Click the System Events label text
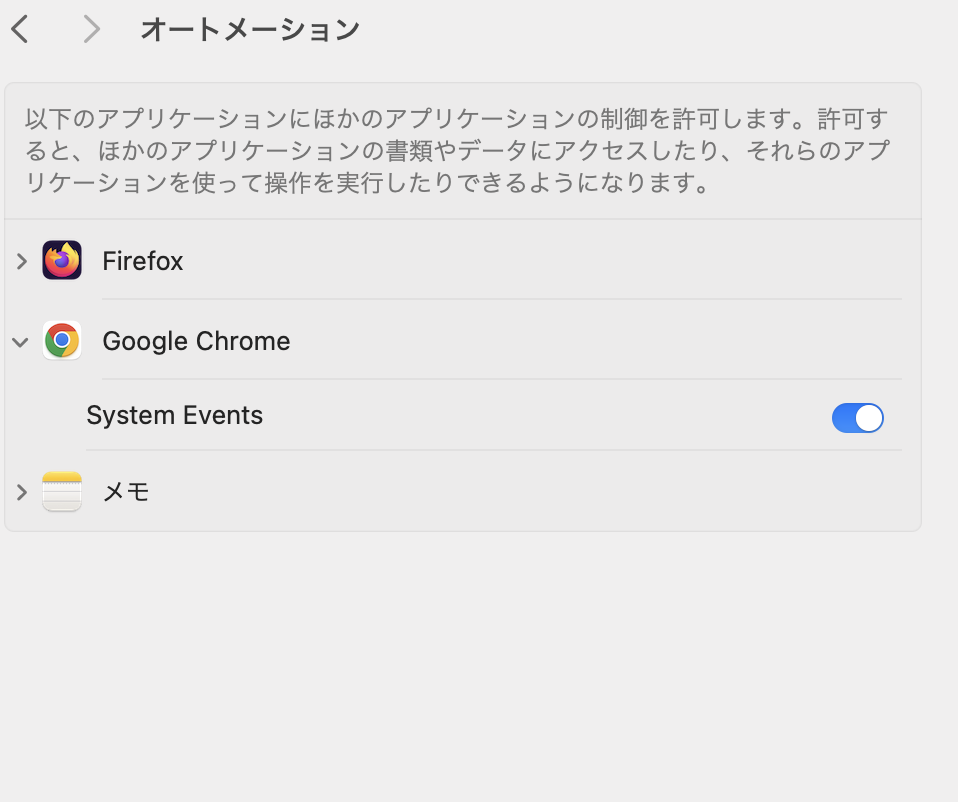 pyautogui.click(x=174, y=415)
